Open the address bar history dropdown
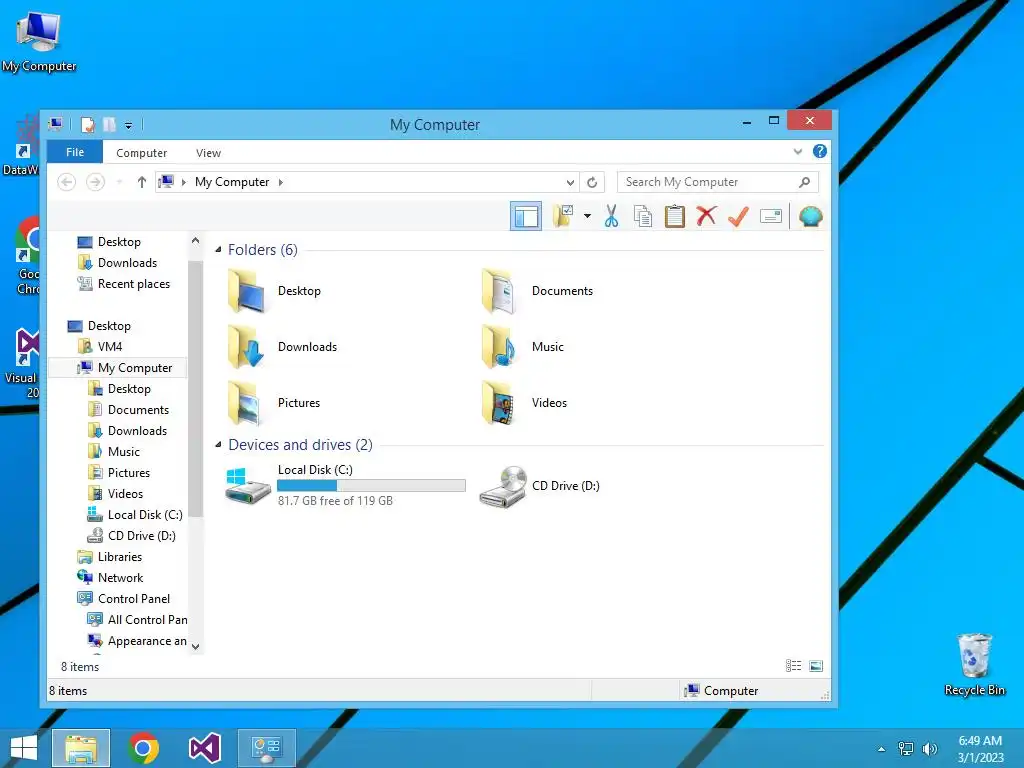Image resolution: width=1024 pixels, height=768 pixels. click(570, 182)
